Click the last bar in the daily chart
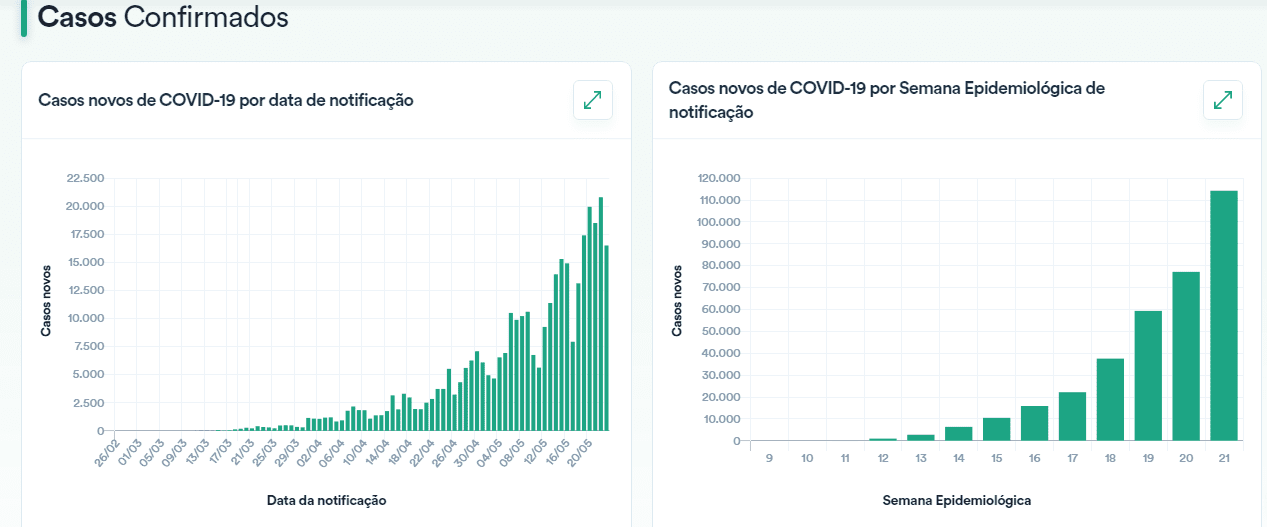 (607, 338)
